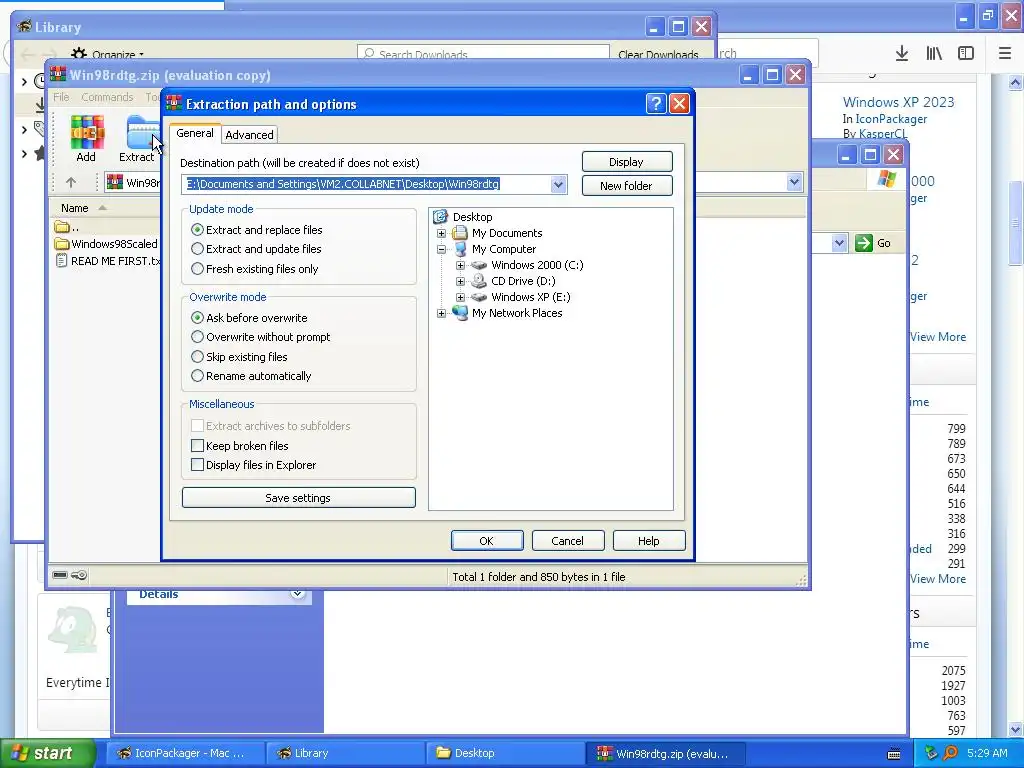The image size is (1024, 768).
Task: Open the Windows start button
Action: (x=47, y=753)
